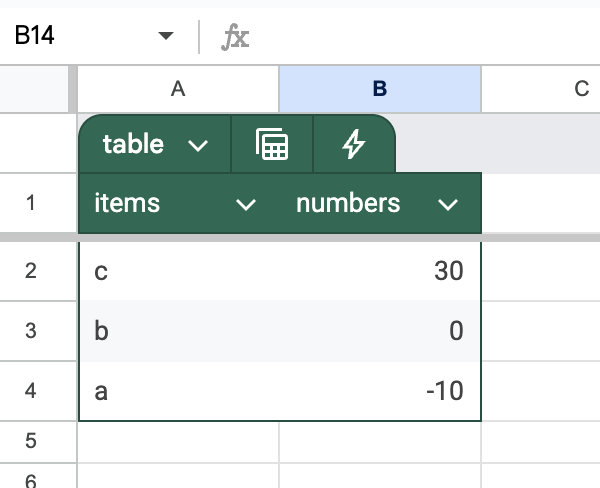Select row 4 header

click(x=38, y=391)
